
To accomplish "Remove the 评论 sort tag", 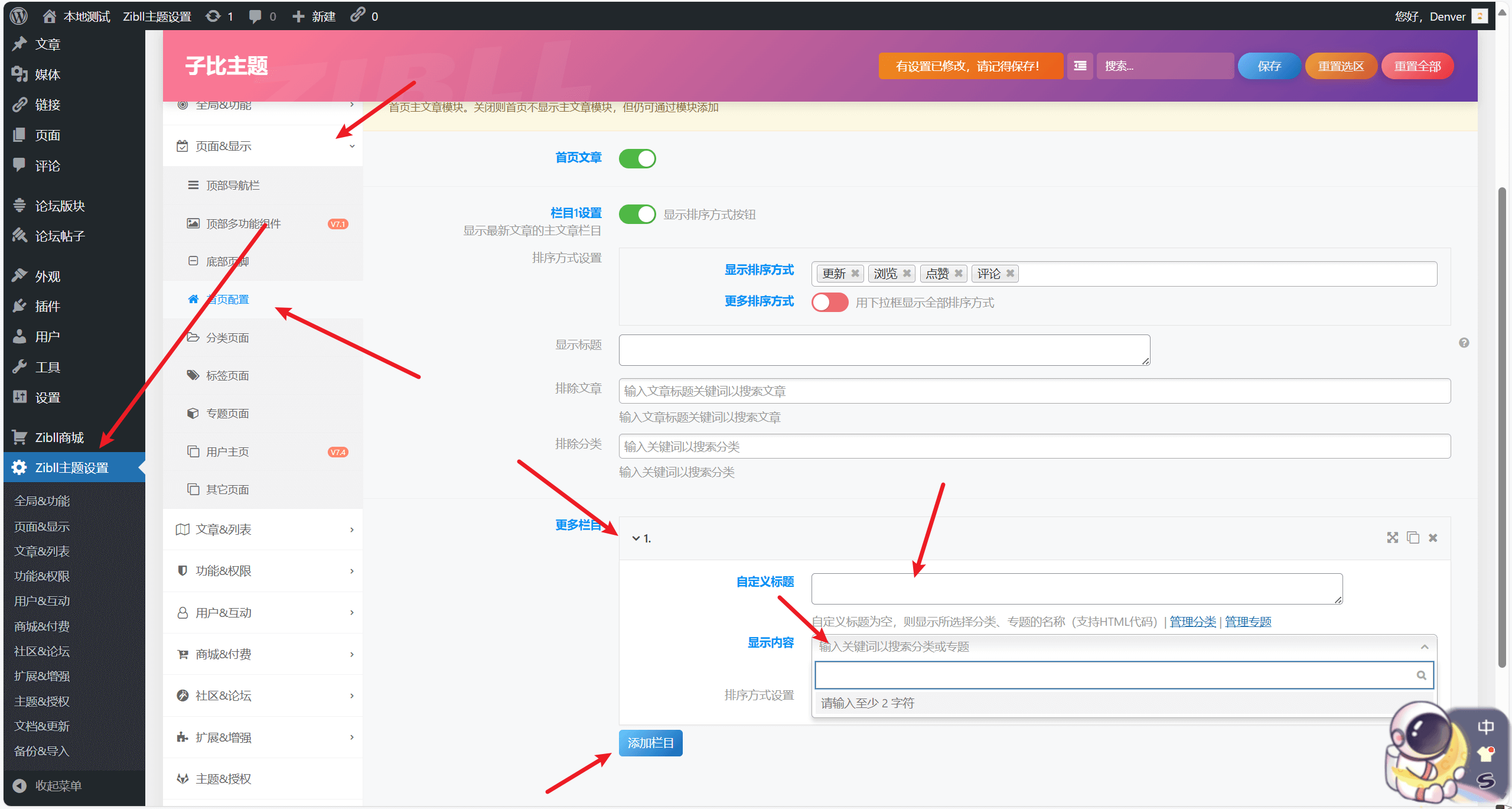I will (x=1010, y=273).
